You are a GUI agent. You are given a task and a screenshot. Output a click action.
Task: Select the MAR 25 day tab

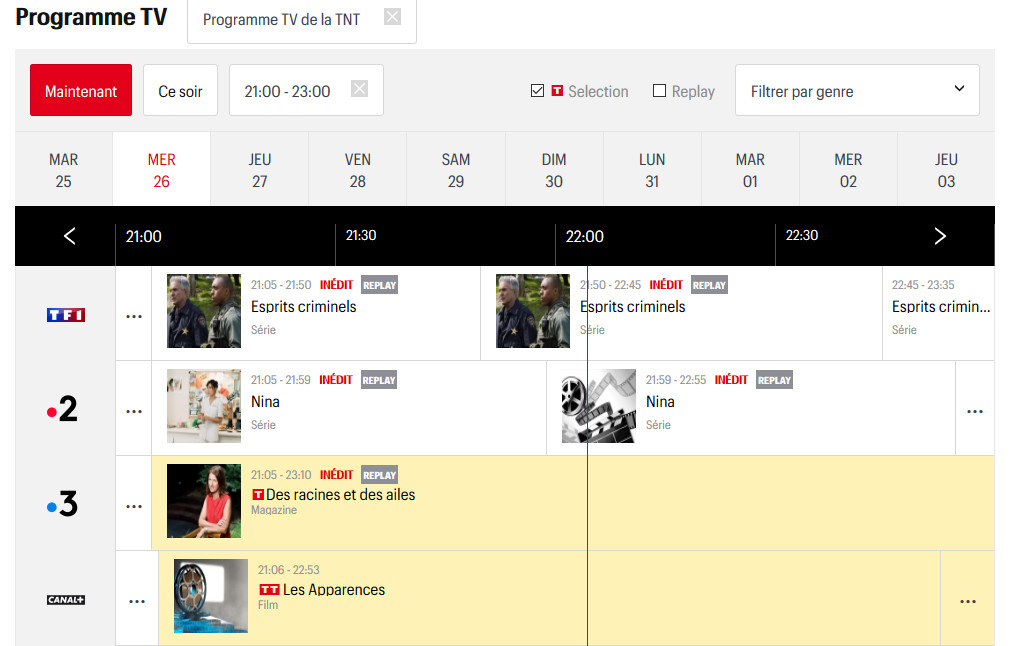[64, 169]
